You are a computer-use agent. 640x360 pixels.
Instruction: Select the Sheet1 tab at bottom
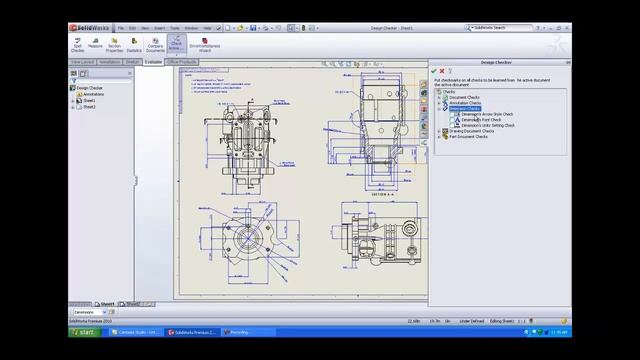click(x=105, y=304)
